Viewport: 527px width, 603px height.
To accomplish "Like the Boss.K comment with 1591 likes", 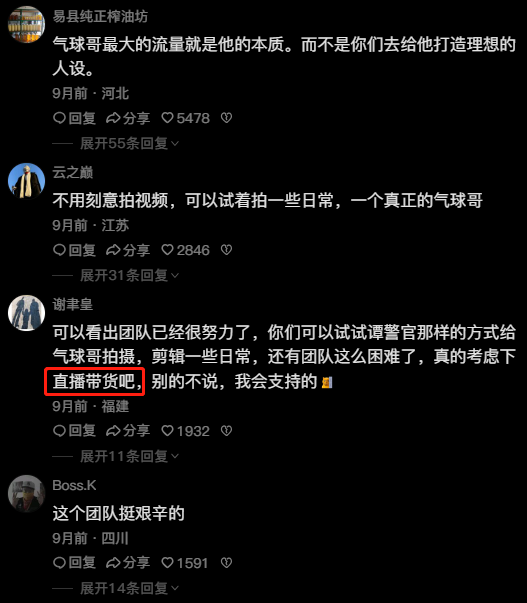I will 185,563.
